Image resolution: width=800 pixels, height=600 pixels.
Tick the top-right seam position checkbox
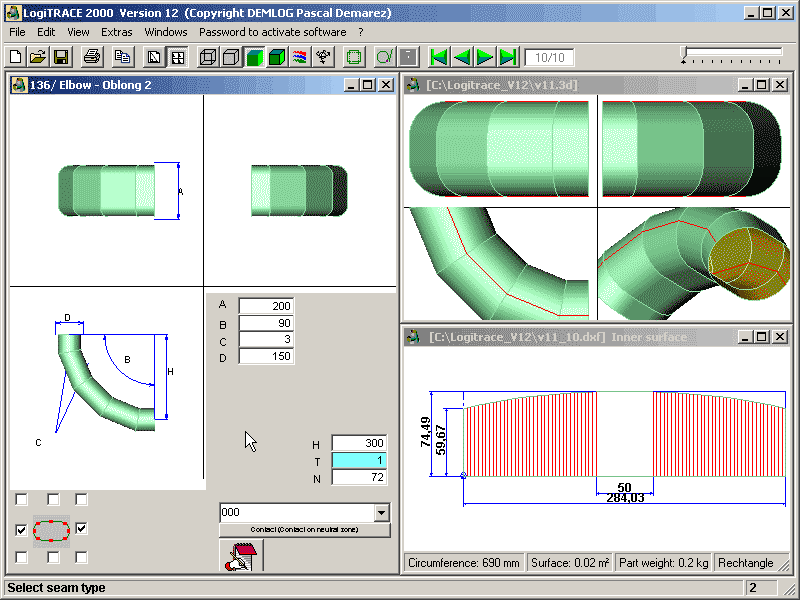pyautogui.click(x=81, y=499)
